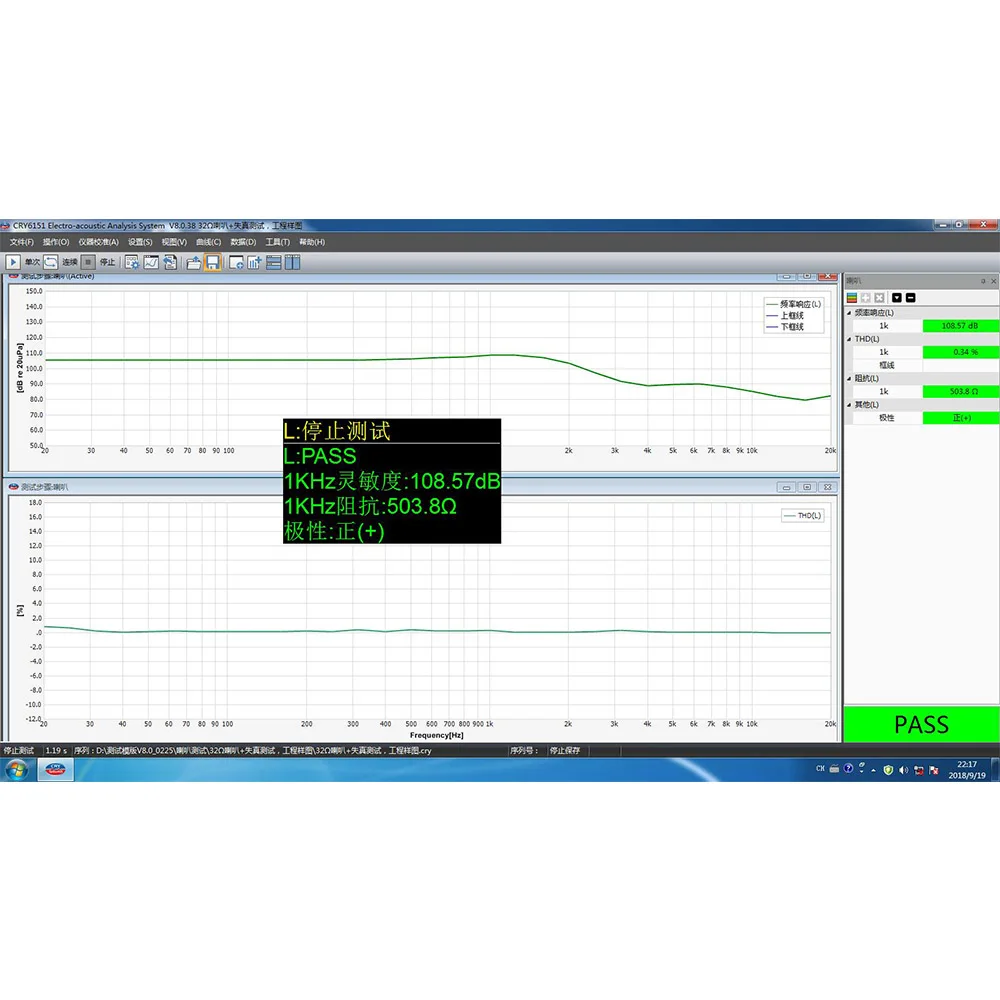Screen dimensions: 1000x1000
Task: Open the 仪器校准(A) menu
Action: (98, 242)
